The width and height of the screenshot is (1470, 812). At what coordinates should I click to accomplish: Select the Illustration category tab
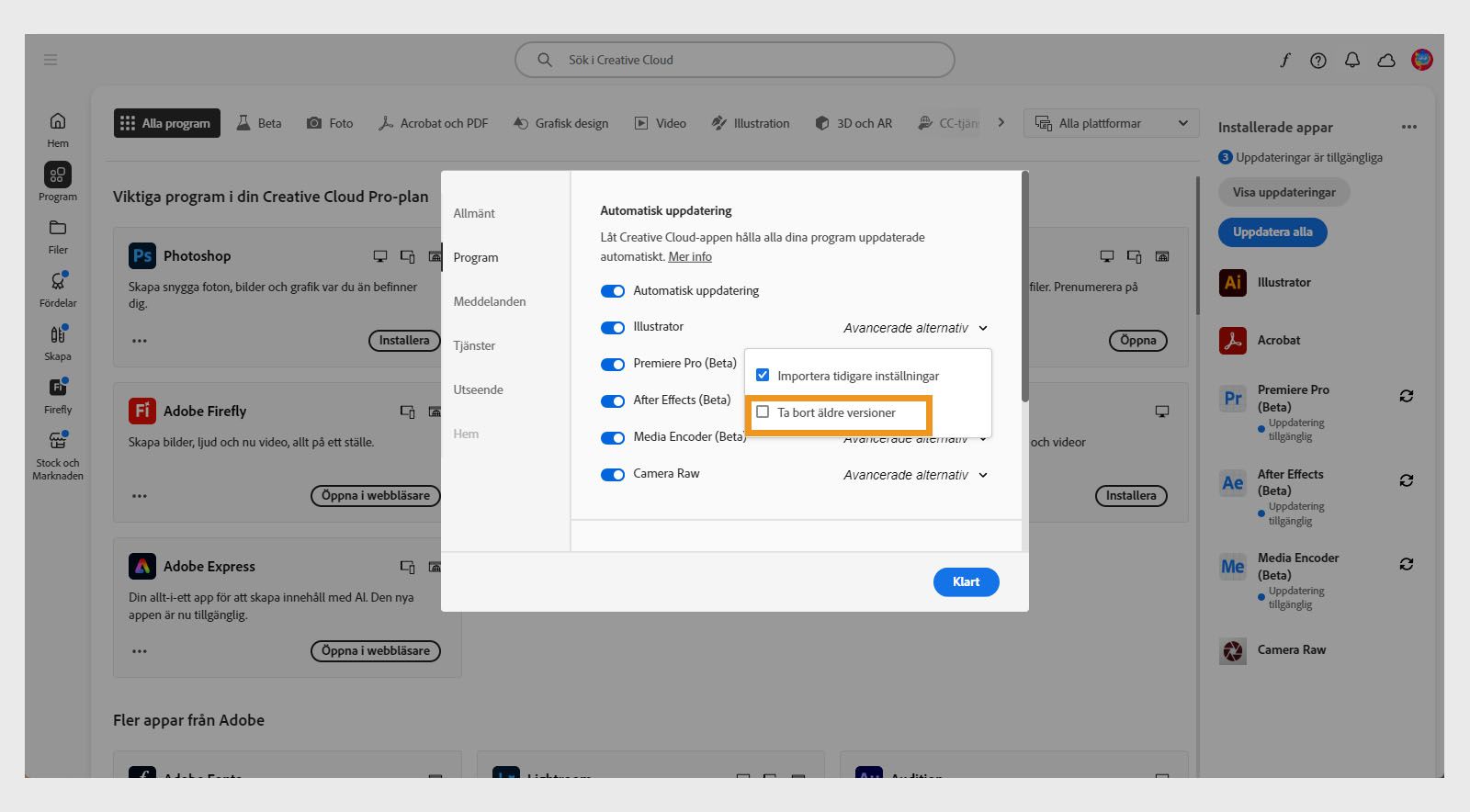(751, 123)
